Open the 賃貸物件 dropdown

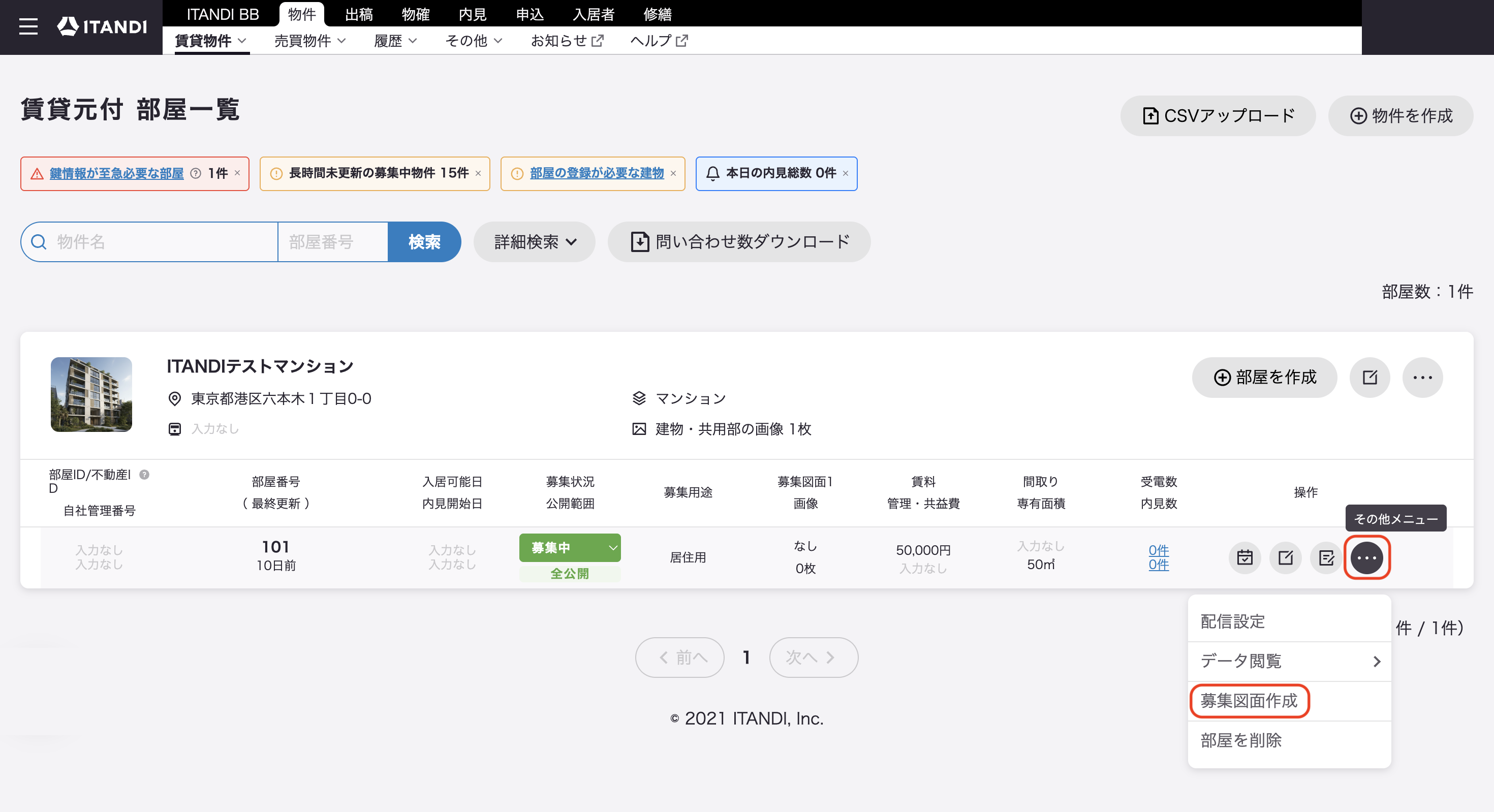click(x=211, y=41)
